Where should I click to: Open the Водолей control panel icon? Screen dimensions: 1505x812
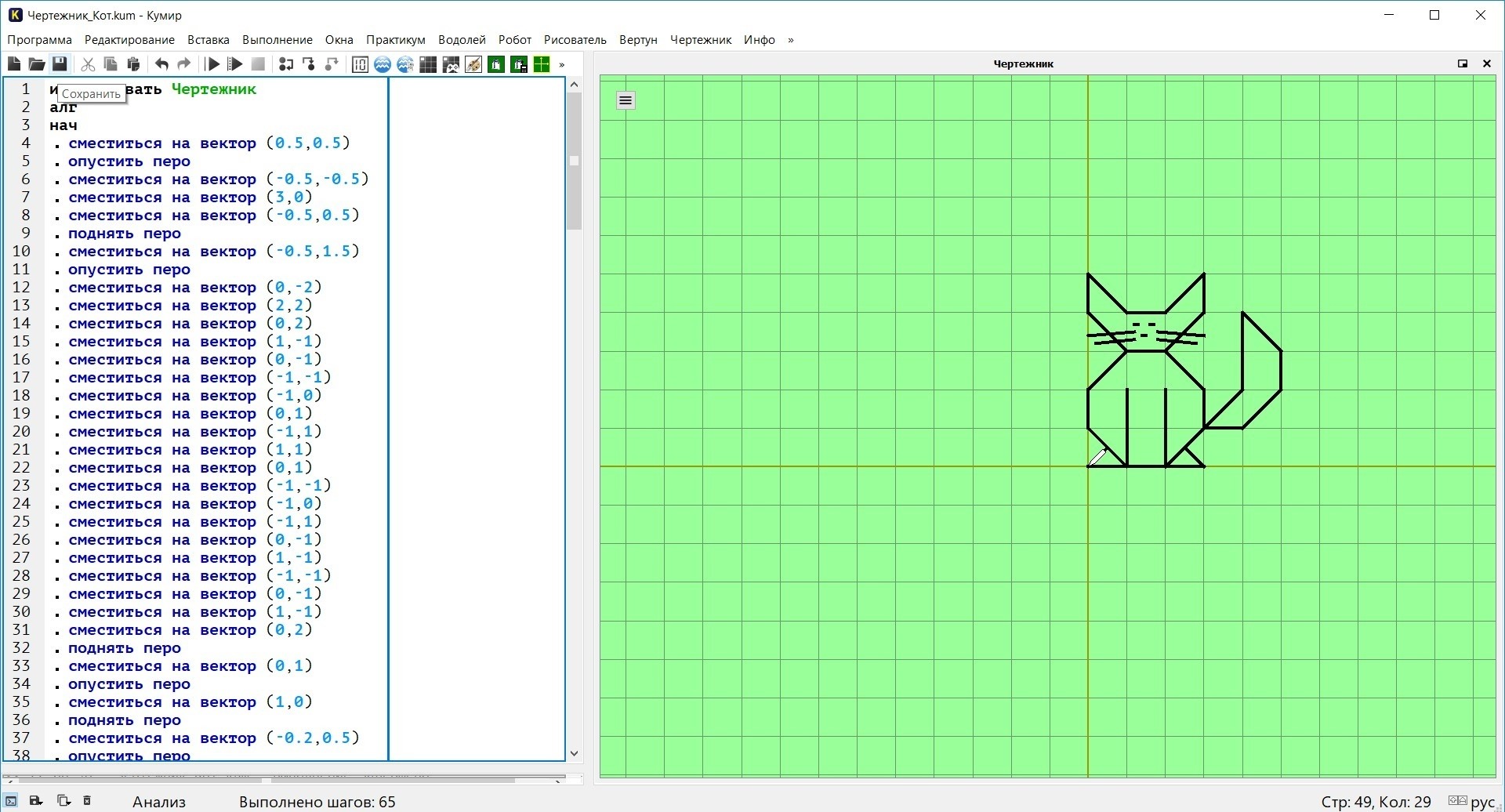pos(405,64)
